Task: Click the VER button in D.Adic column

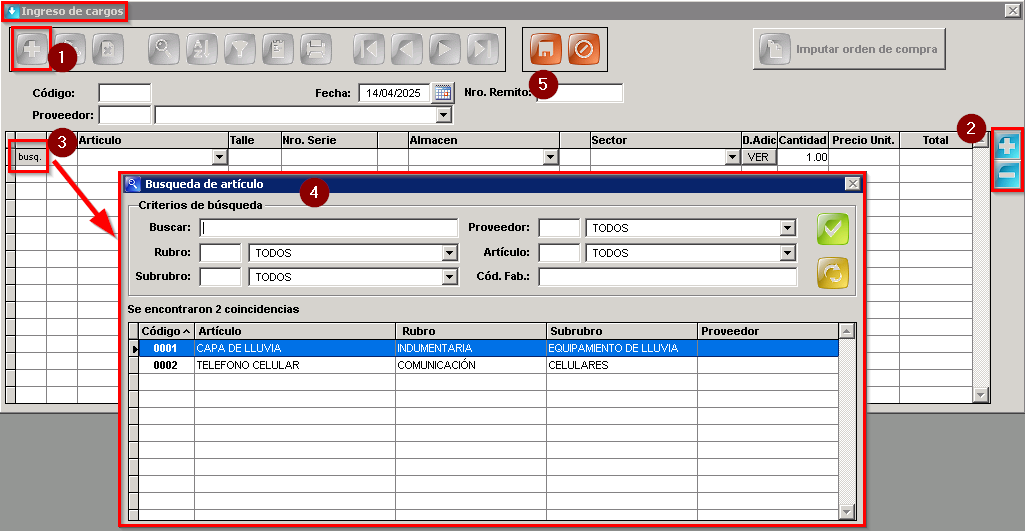Action: coord(758,157)
